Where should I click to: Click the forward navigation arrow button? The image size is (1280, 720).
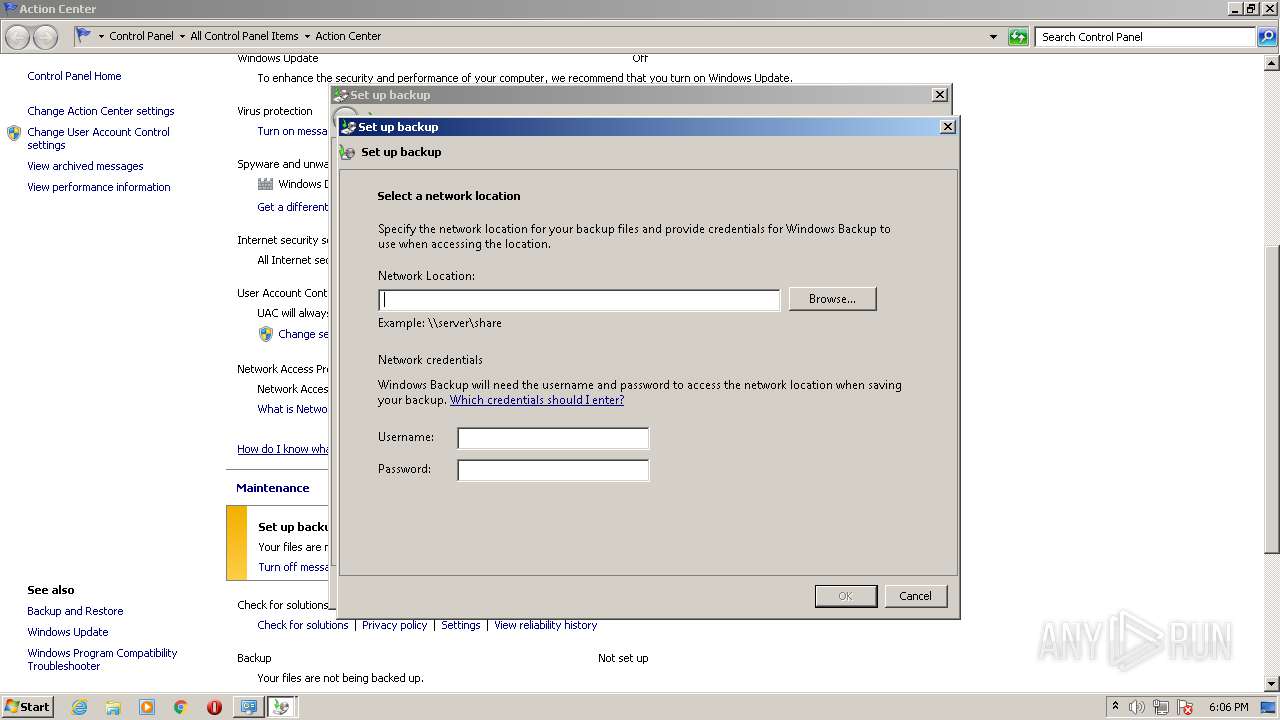(x=45, y=37)
